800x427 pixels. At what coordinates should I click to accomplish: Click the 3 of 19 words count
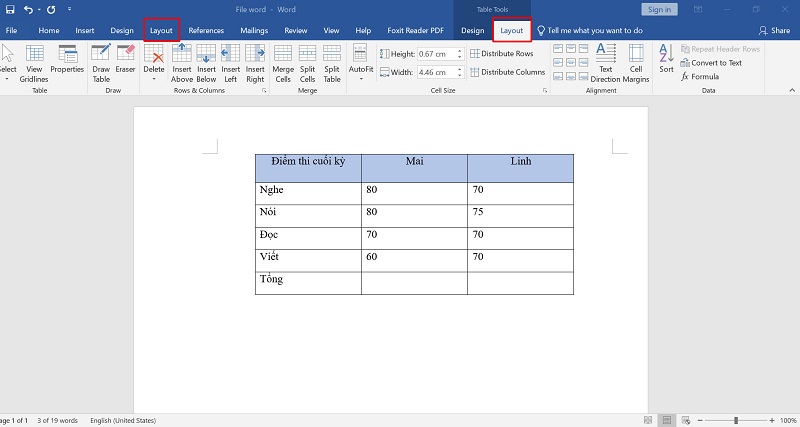pyautogui.click(x=57, y=420)
